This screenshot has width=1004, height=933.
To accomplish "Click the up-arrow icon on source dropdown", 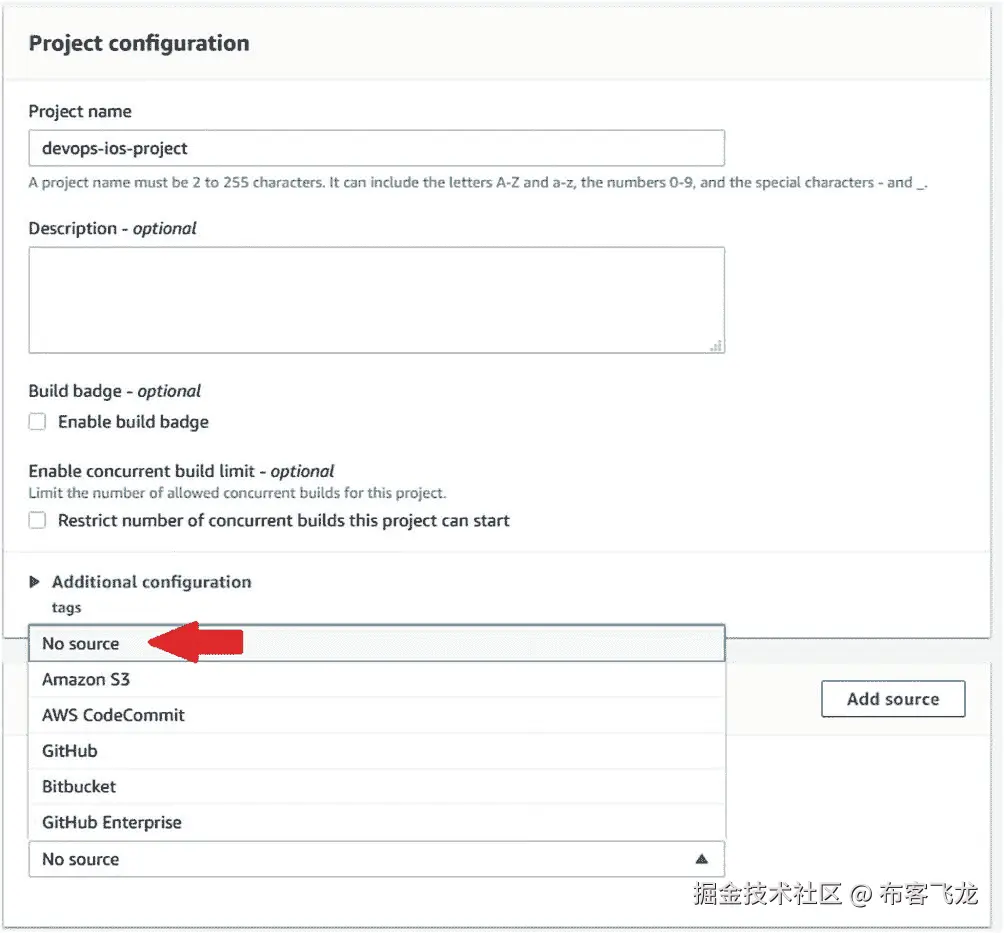I will pyautogui.click(x=702, y=859).
